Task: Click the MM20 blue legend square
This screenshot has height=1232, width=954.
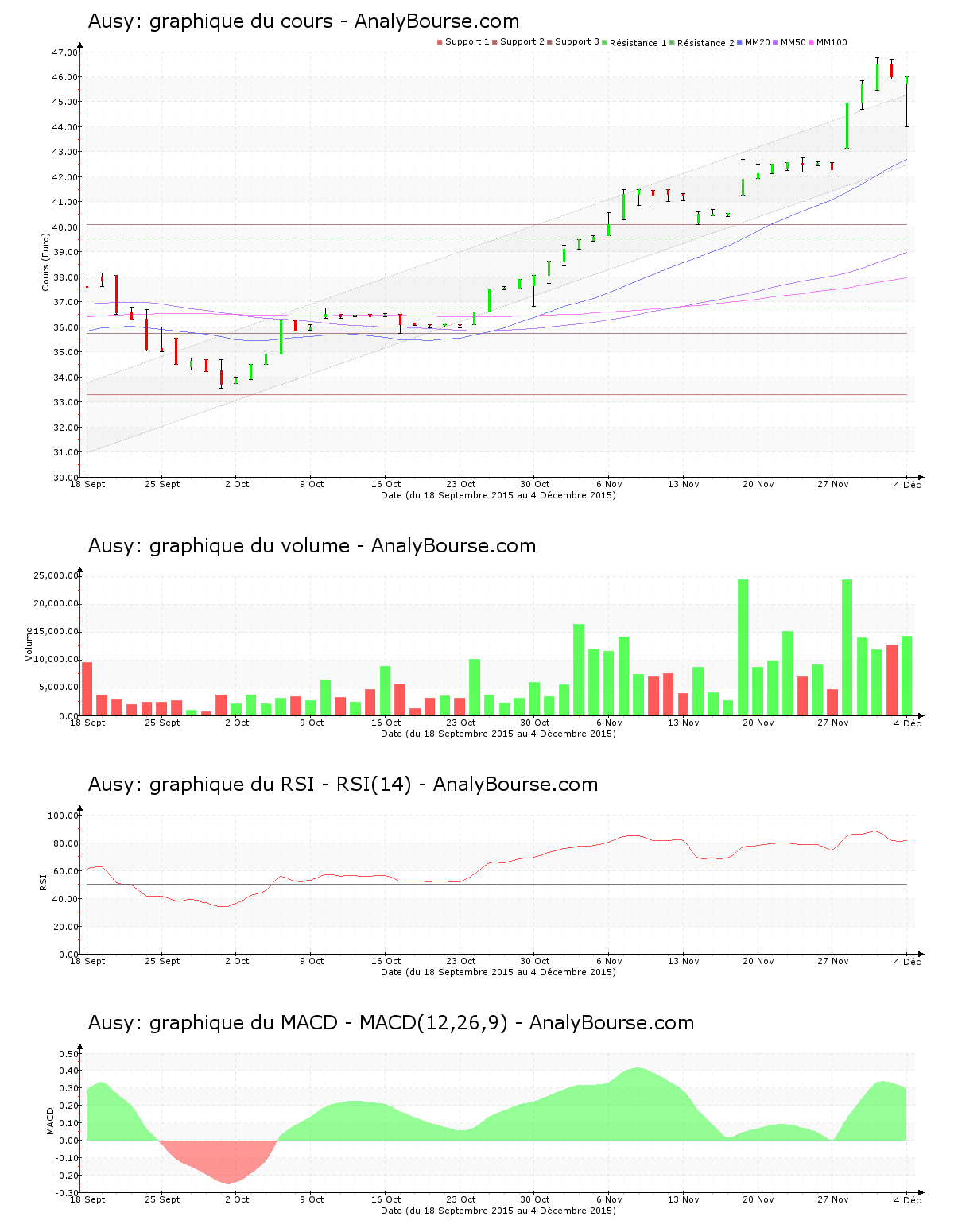Action: 740,42
